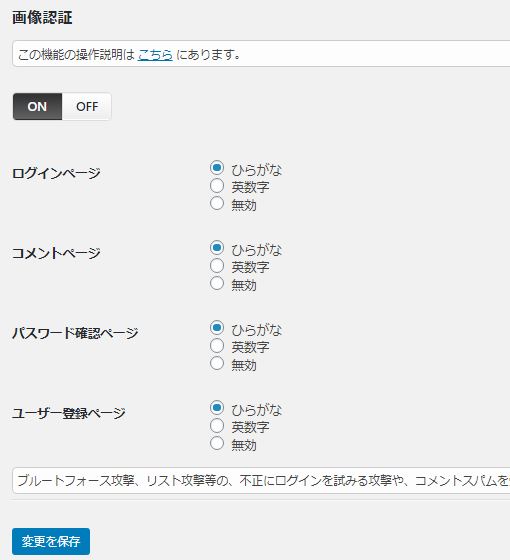
Task: Click the ユーザー登録ページ setting label
Action: (x=69, y=413)
